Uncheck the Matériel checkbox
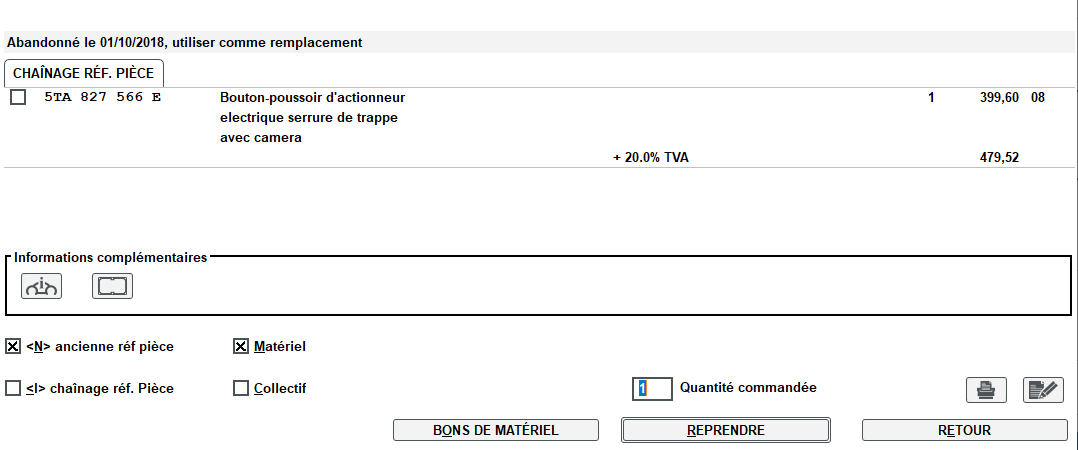Image resolution: width=1078 pixels, height=450 pixels. coord(241,347)
